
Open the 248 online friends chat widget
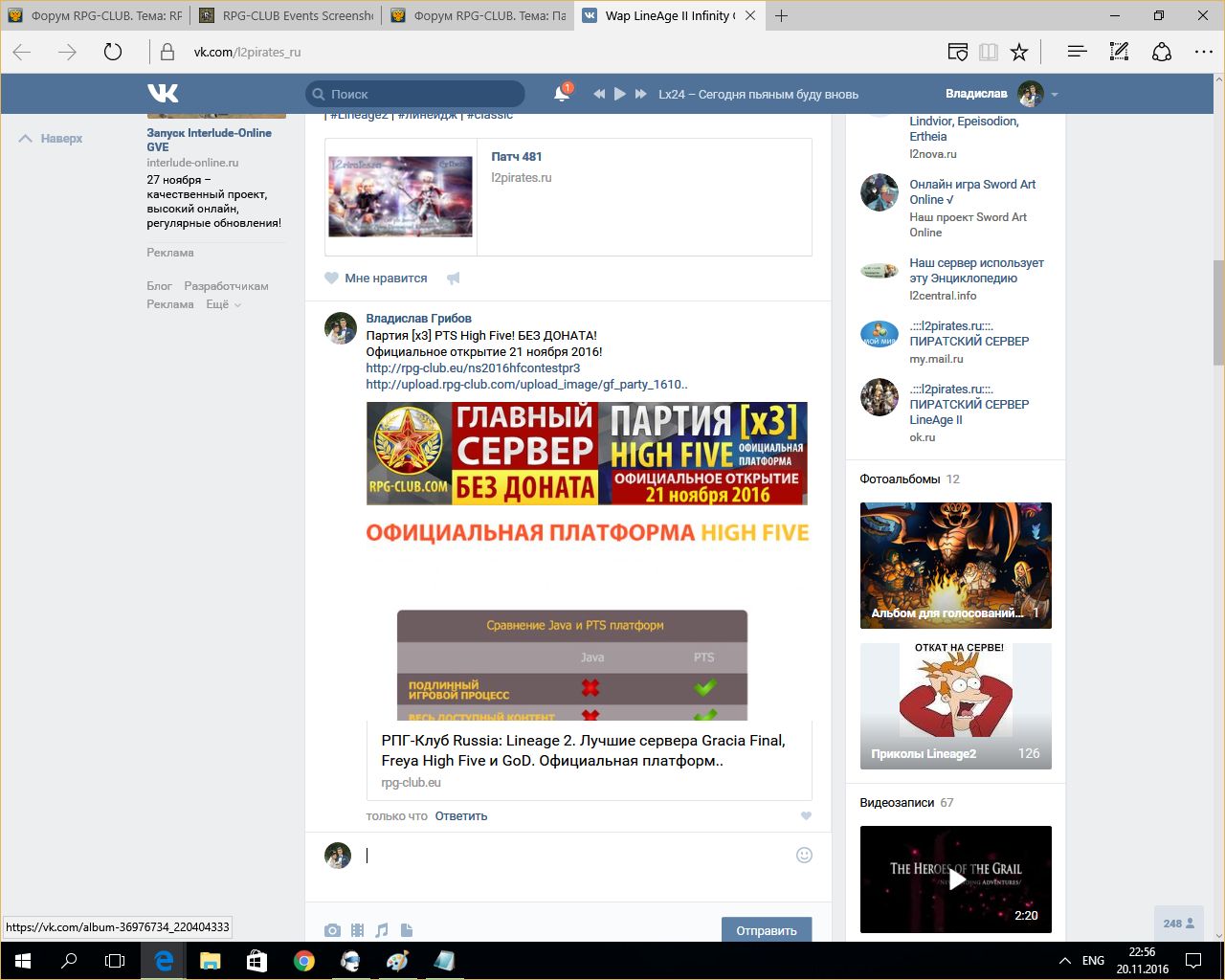pos(1178,924)
